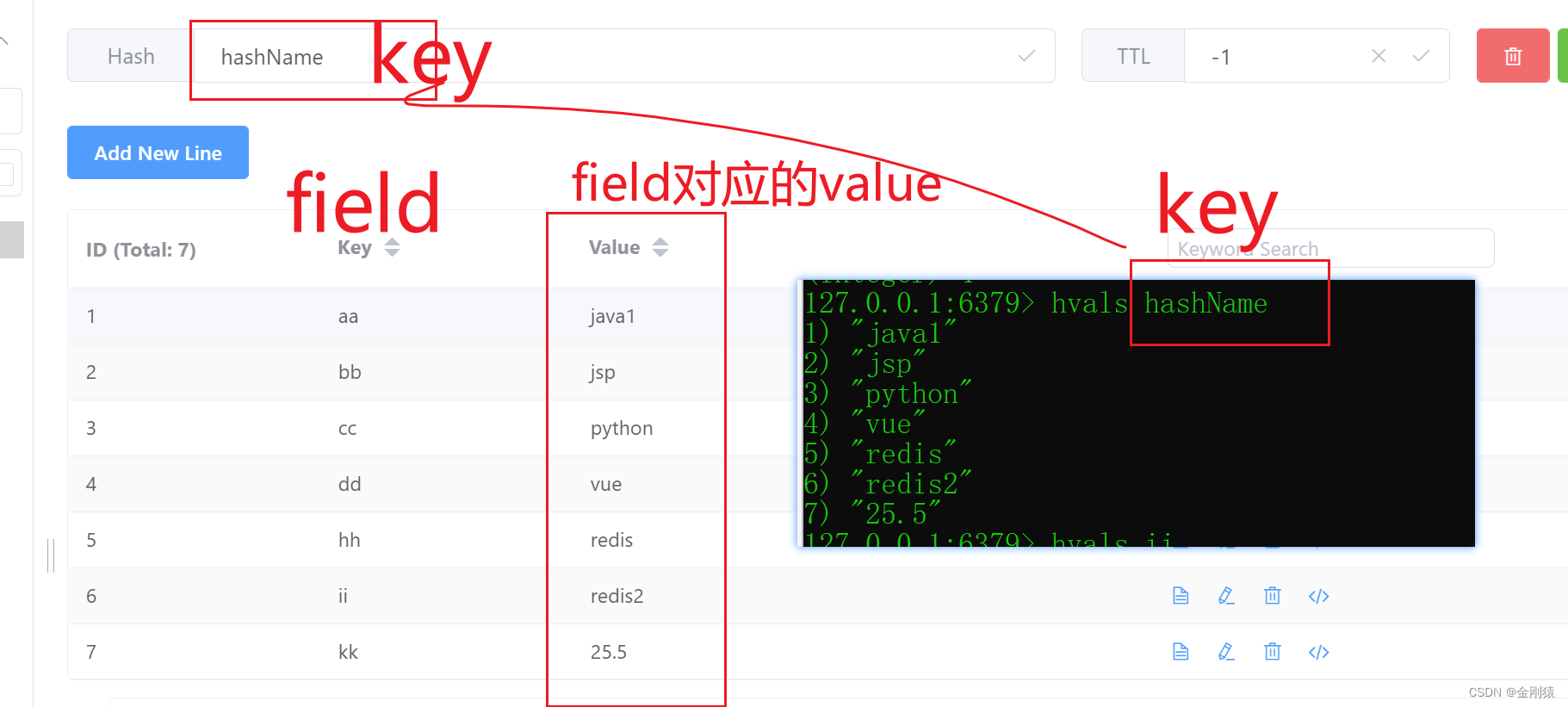Click the Add New Line button
The width and height of the screenshot is (1568, 707).
[158, 152]
